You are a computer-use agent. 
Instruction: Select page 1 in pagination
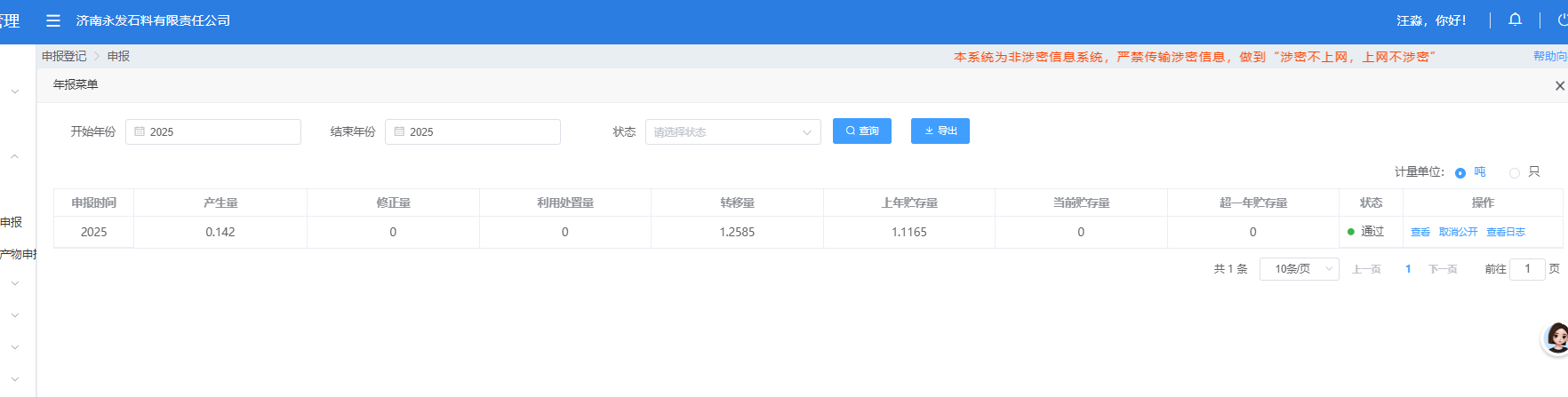(1408, 269)
